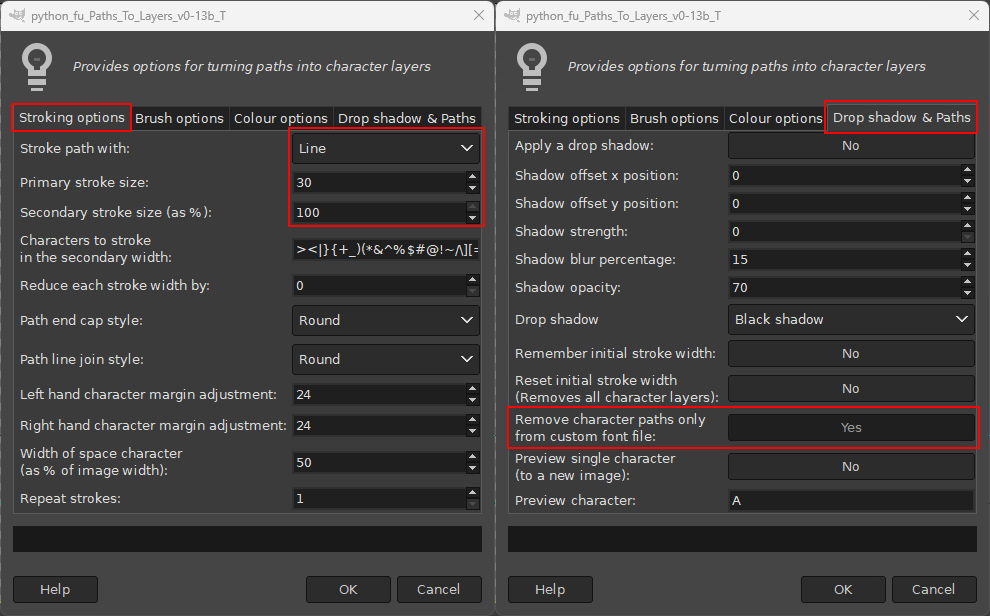Select Drop shadow & Paths tab in left dialog
Image resolution: width=990 pixels, height=616 pixels.
pos(407,119)
